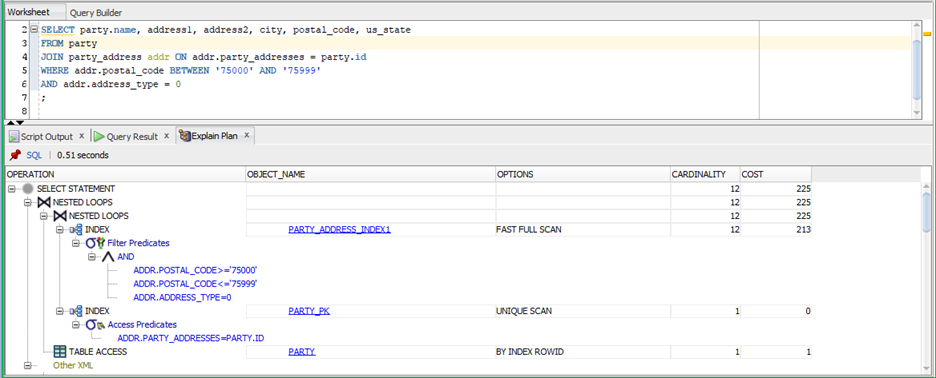Collapse the INDEX node for PARTY_PK
Viewport: 936px width, 378px height.
[x=59, y=311]
